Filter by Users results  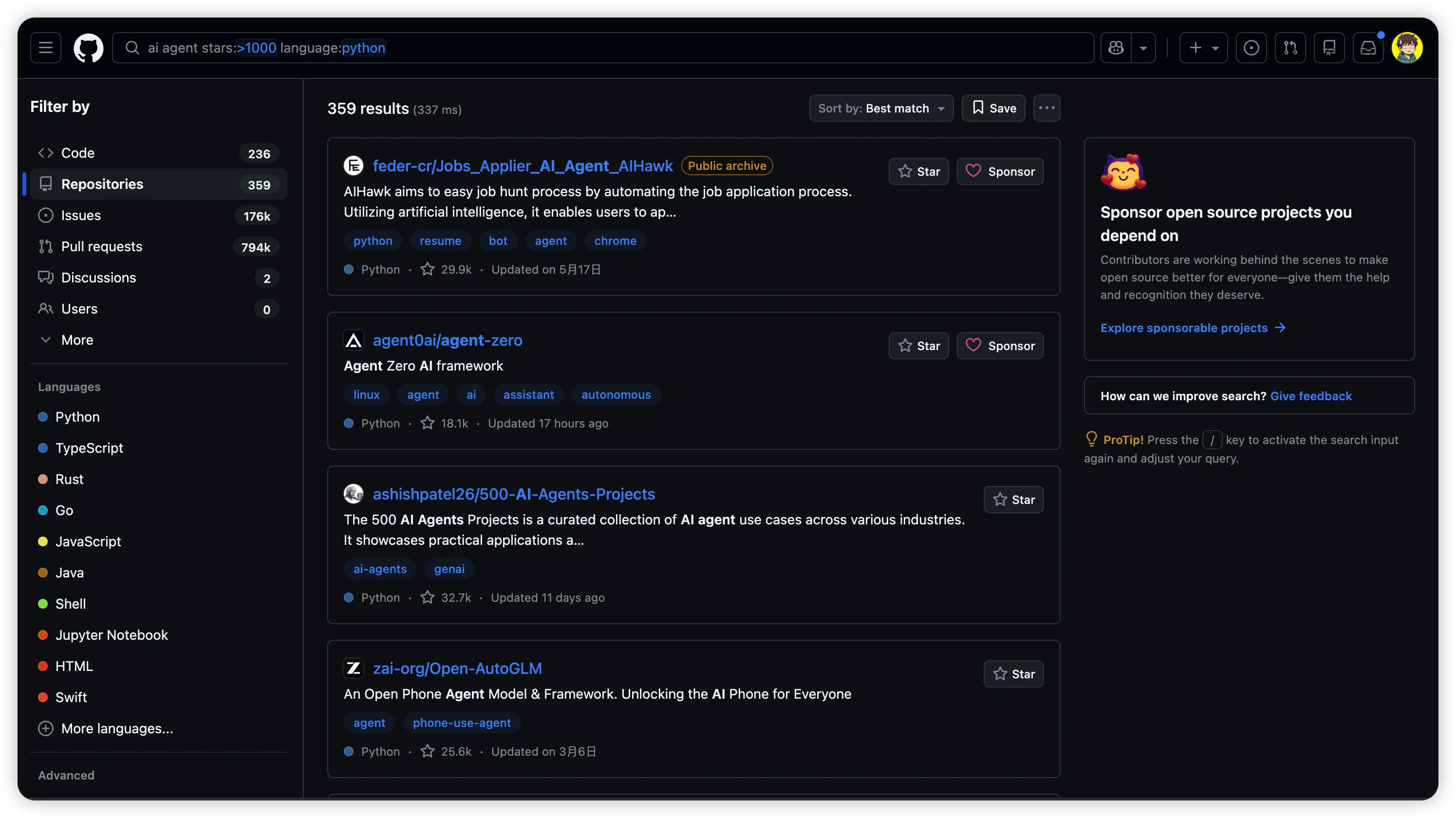click(x=158, y=309)
